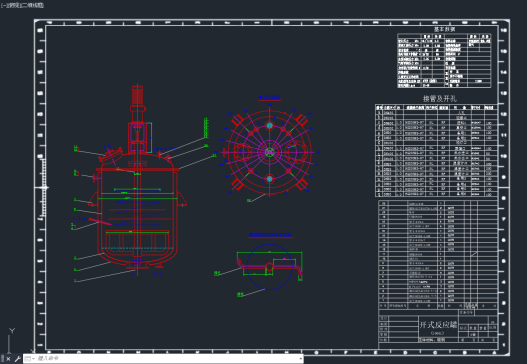Select the circular top-view nozzle layout drawing

pyautogui.click(x=270, y=152)
